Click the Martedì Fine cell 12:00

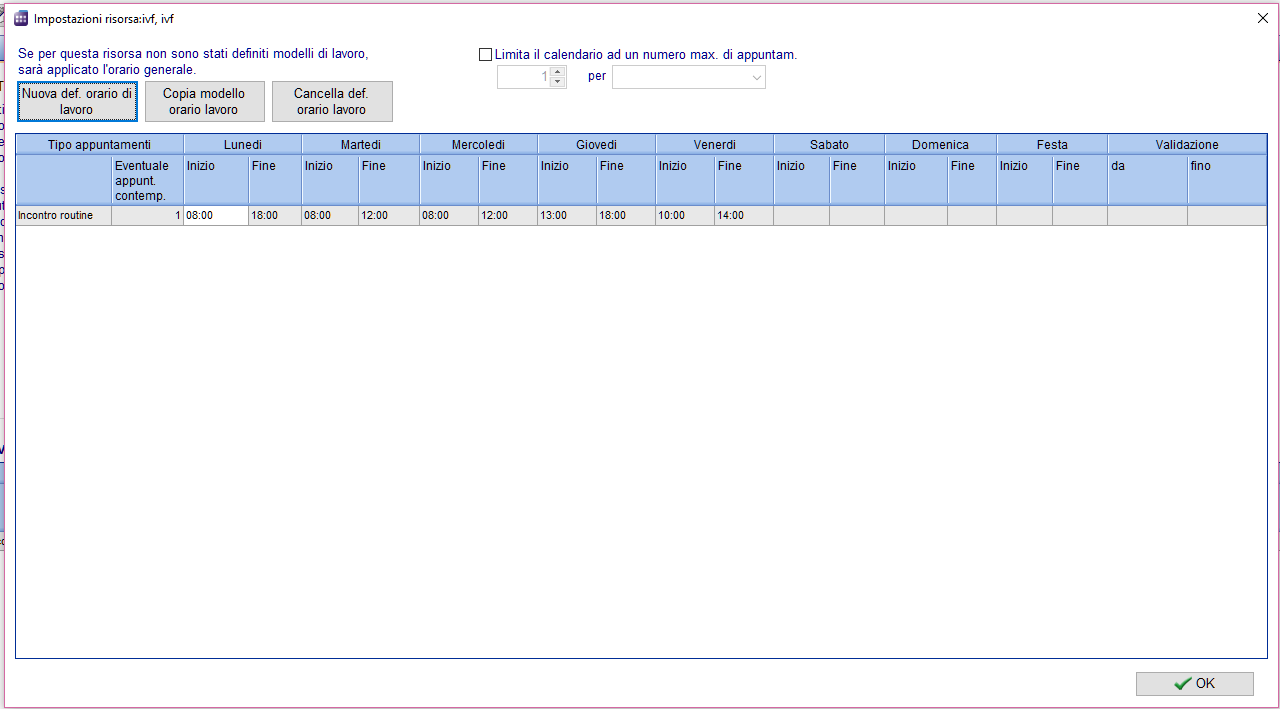[389, 215]
